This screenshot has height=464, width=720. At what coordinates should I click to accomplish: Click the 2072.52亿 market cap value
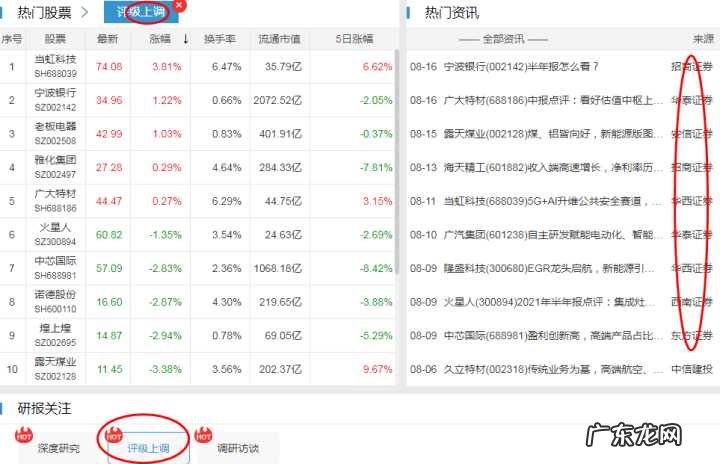pyautogui.click(x=277, y=100)
